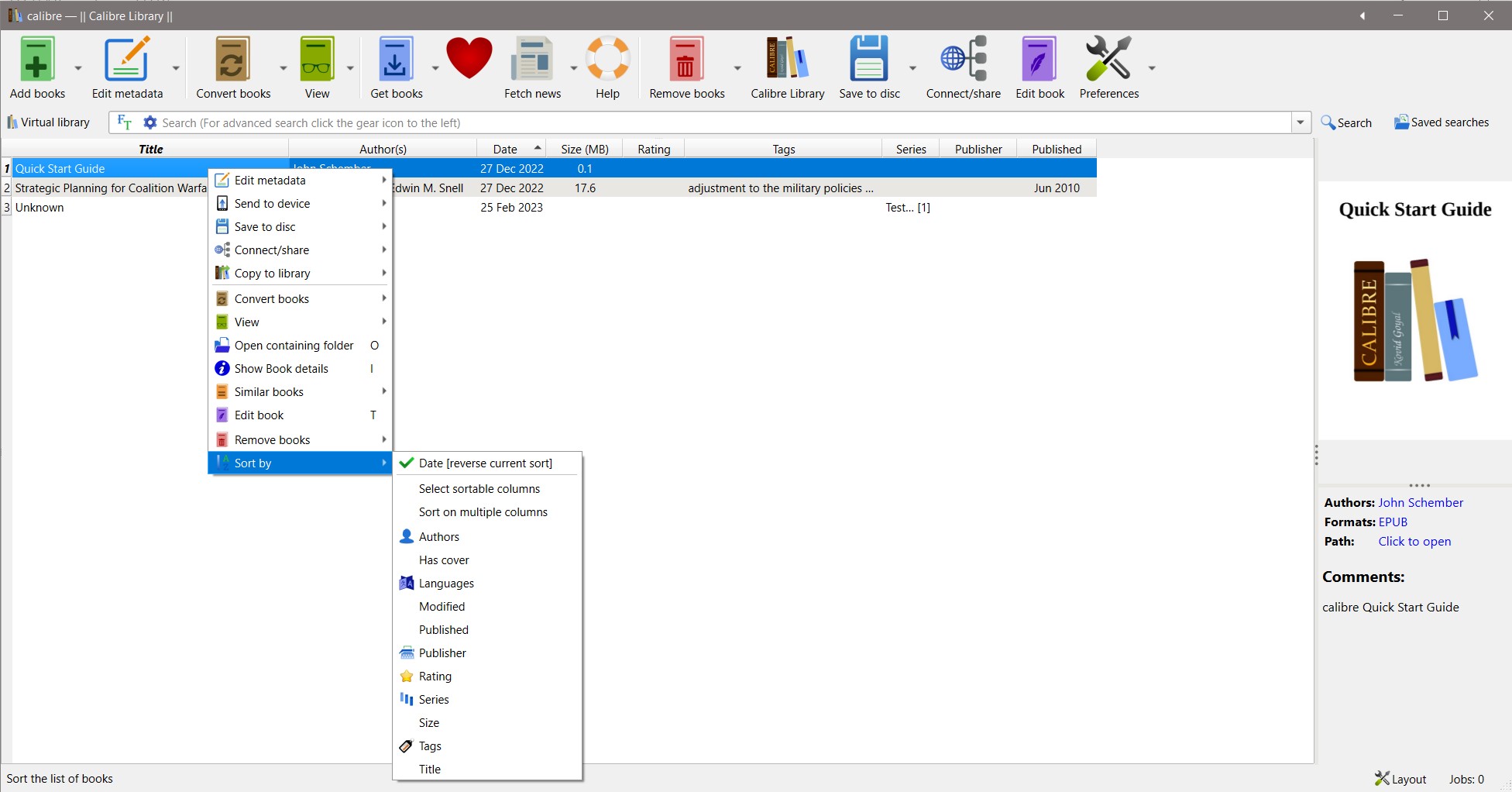Click the Size (MB) column header
This screenshot has height=792, width=1512.
584,149
